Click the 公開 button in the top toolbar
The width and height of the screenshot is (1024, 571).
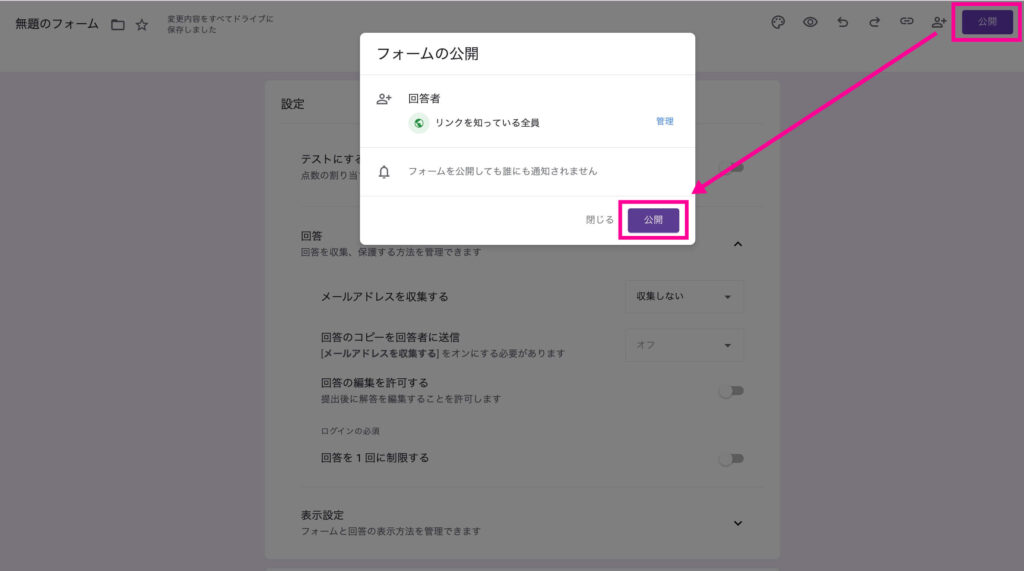pyautogui.click(x=987, y=22)
